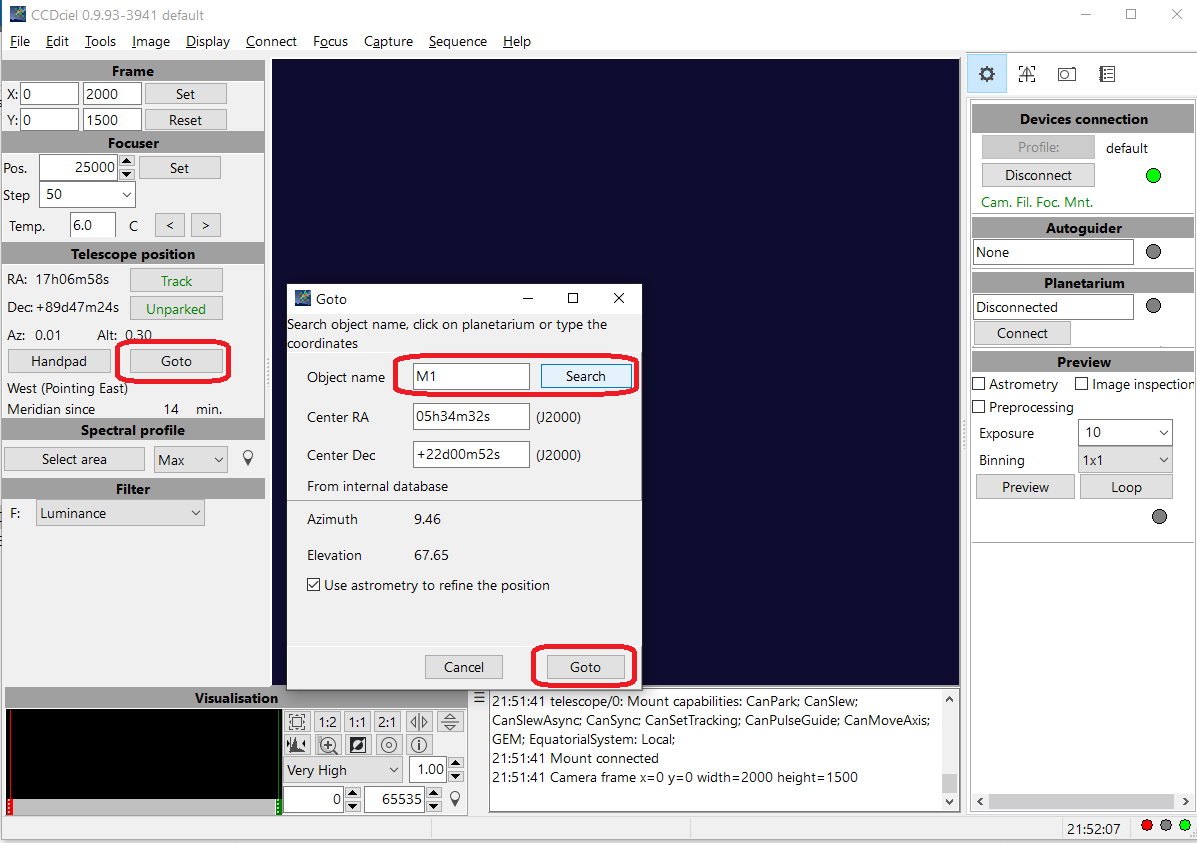Uncheck Use astrometry to refine the position

tap(314, 585)
